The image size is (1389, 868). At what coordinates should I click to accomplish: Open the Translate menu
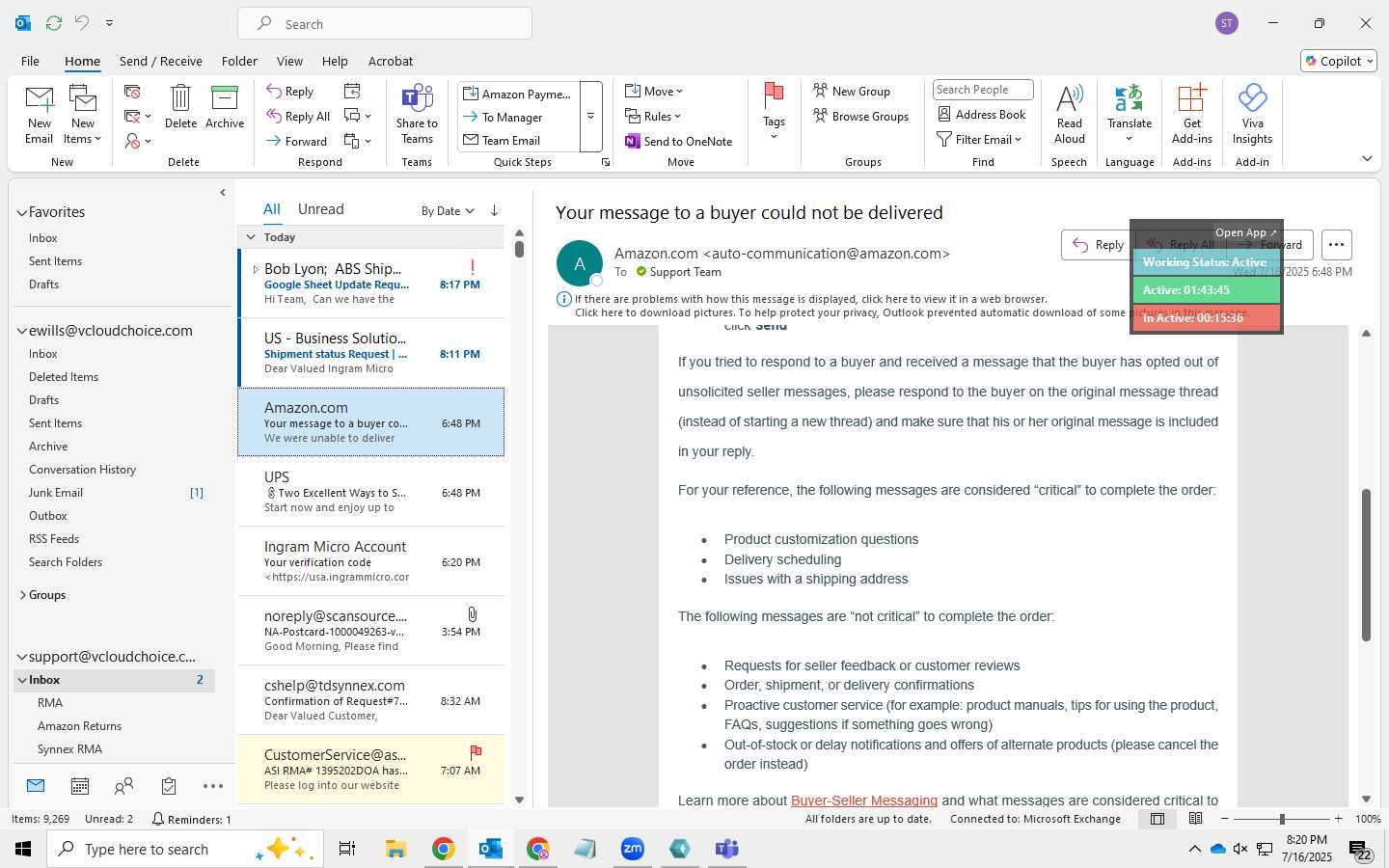tap(1130, 115)
